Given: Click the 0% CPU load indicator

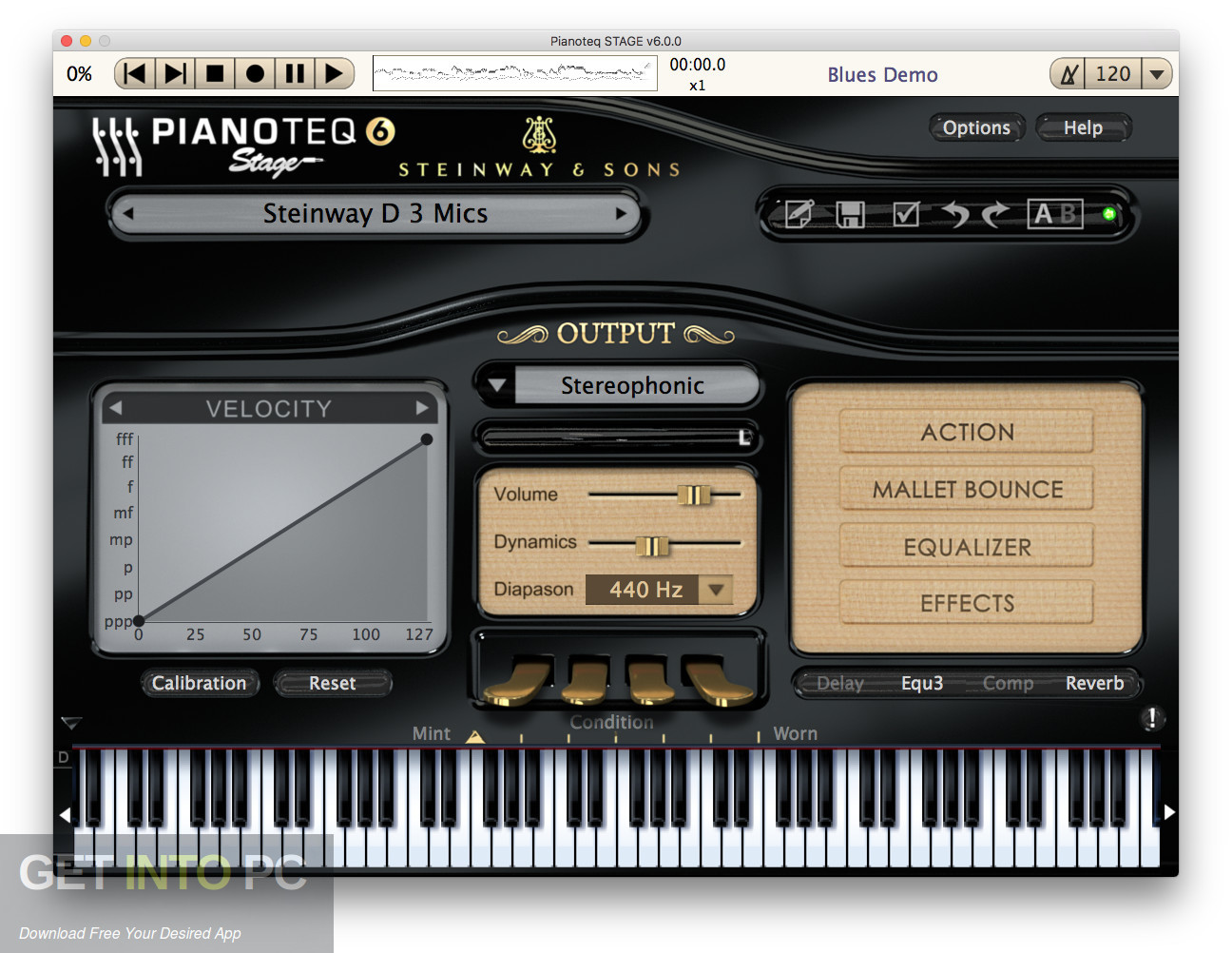Looking at the screenshot, I should 79,74.
